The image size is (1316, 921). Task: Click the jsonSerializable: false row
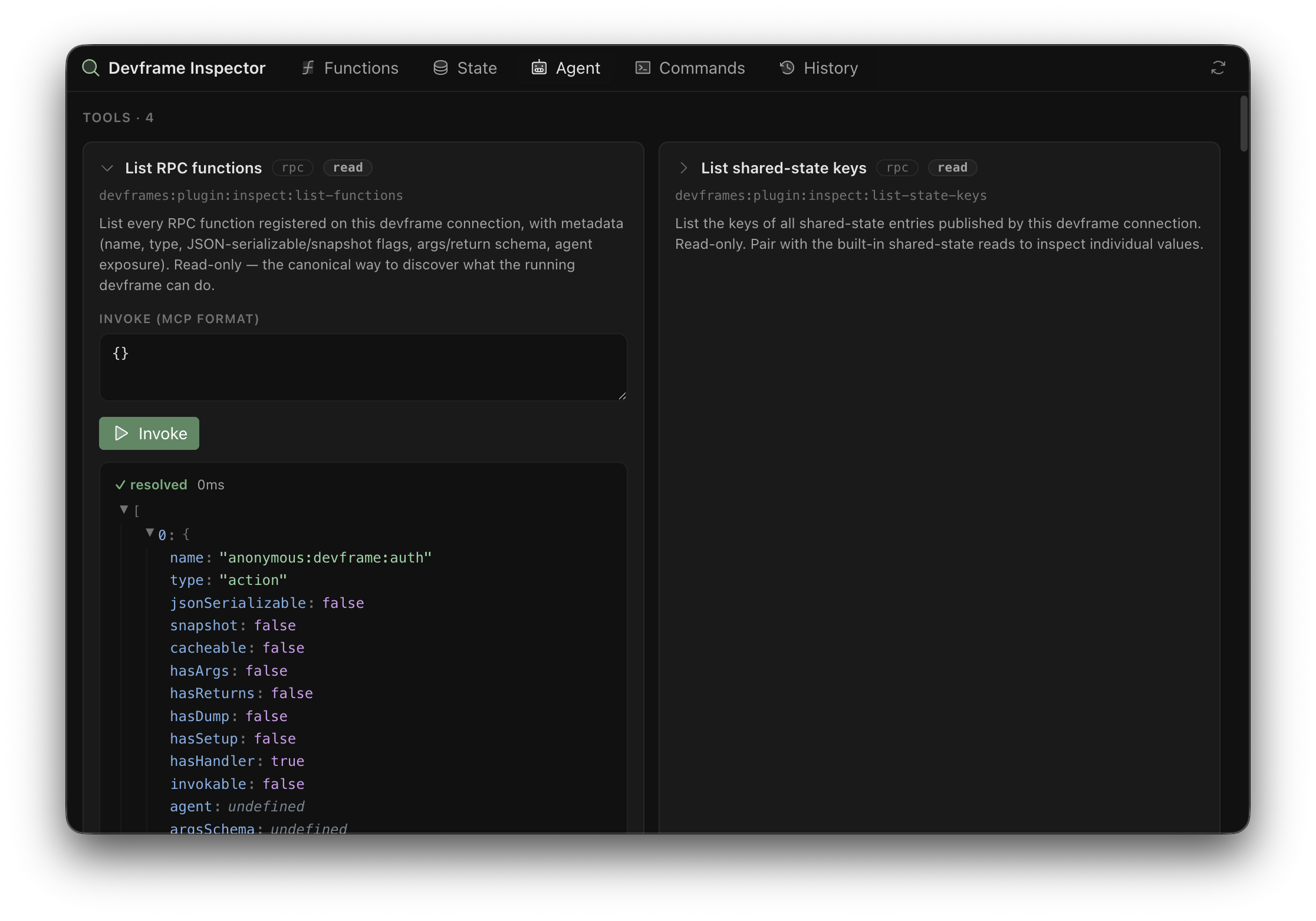pyautogui.click(x=267, y=603)
